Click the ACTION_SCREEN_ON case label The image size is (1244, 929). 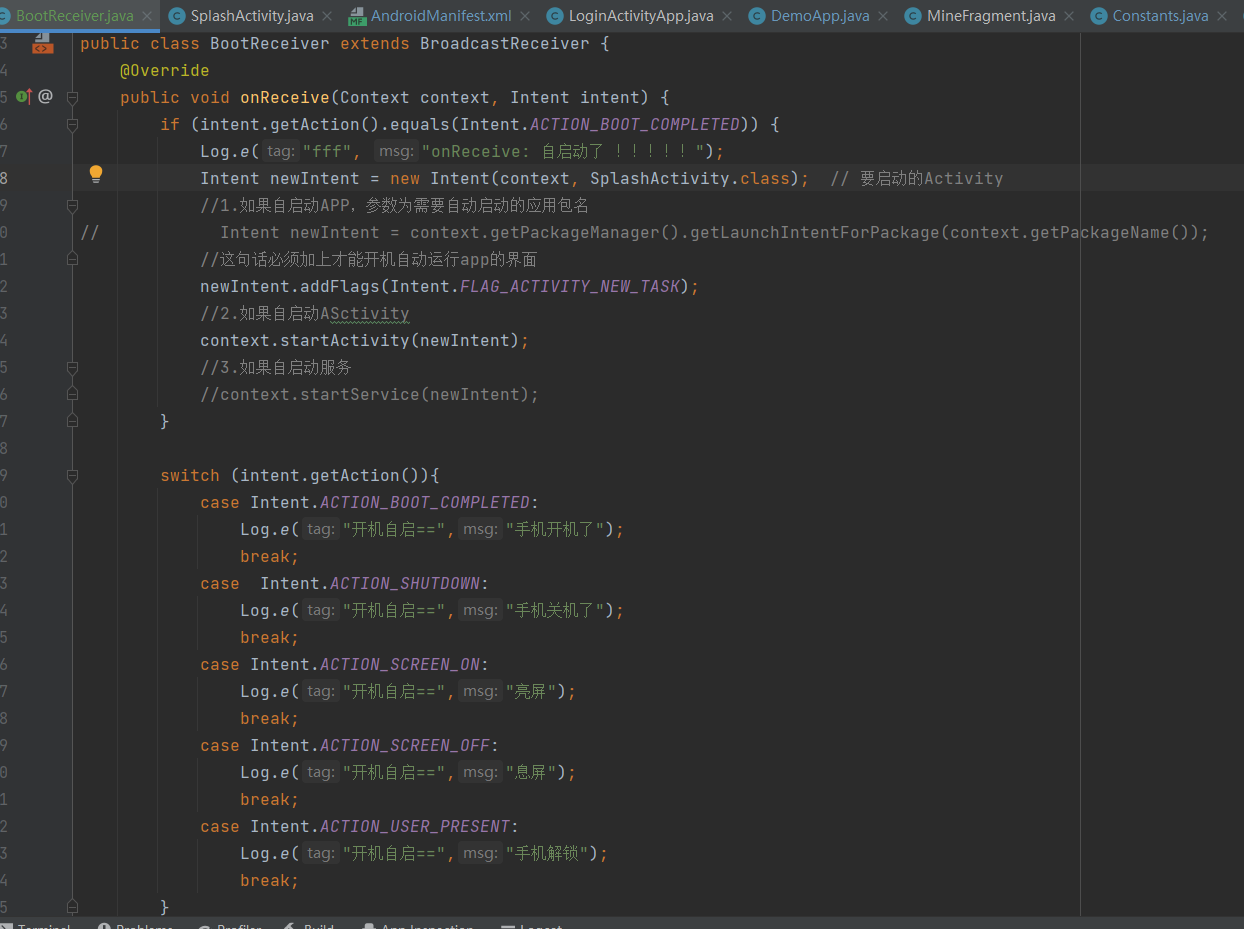(400, 665)
